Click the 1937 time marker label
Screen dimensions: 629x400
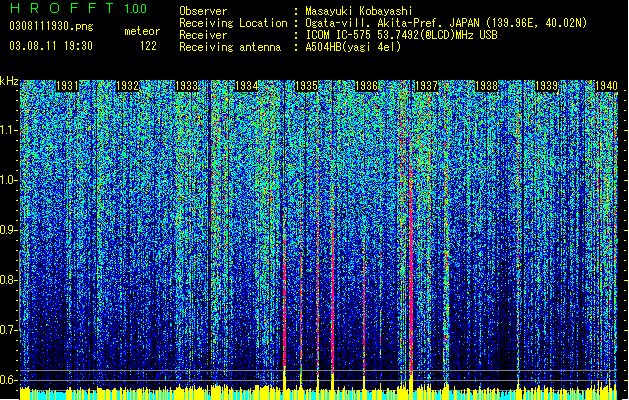(426, 86)
